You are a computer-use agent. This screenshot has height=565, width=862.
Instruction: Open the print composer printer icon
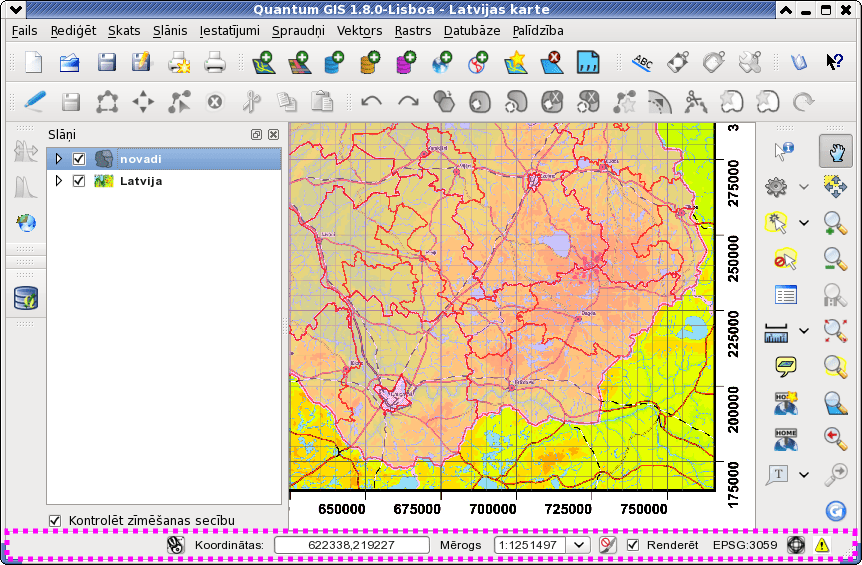179,63
